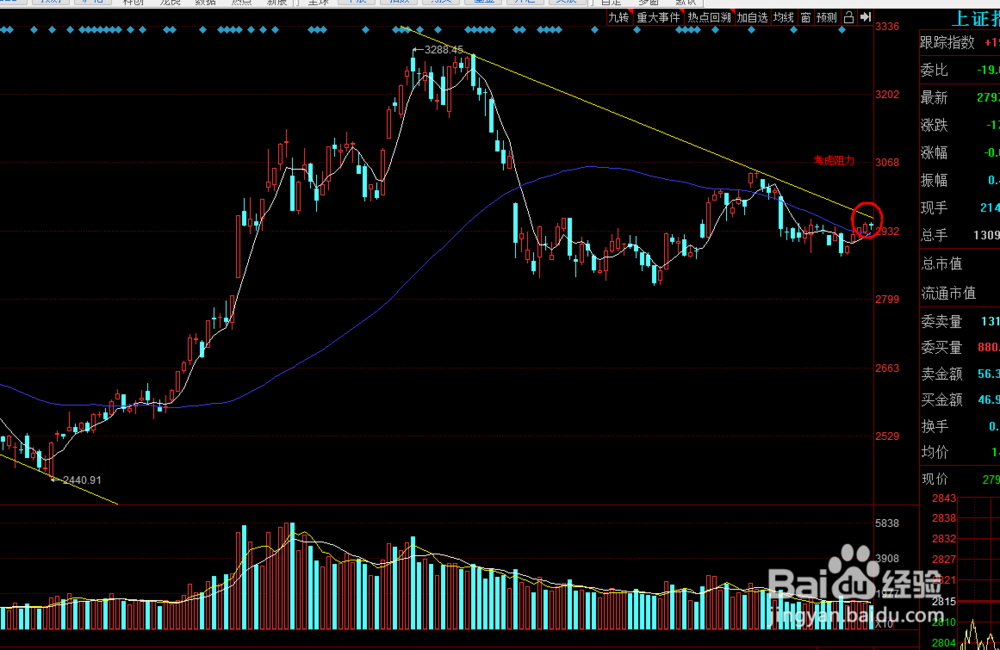Image resolution: width=1000 pixels, height=650 pixels.
Task: Click the 2799 price axis value
Action: [887, 299]
